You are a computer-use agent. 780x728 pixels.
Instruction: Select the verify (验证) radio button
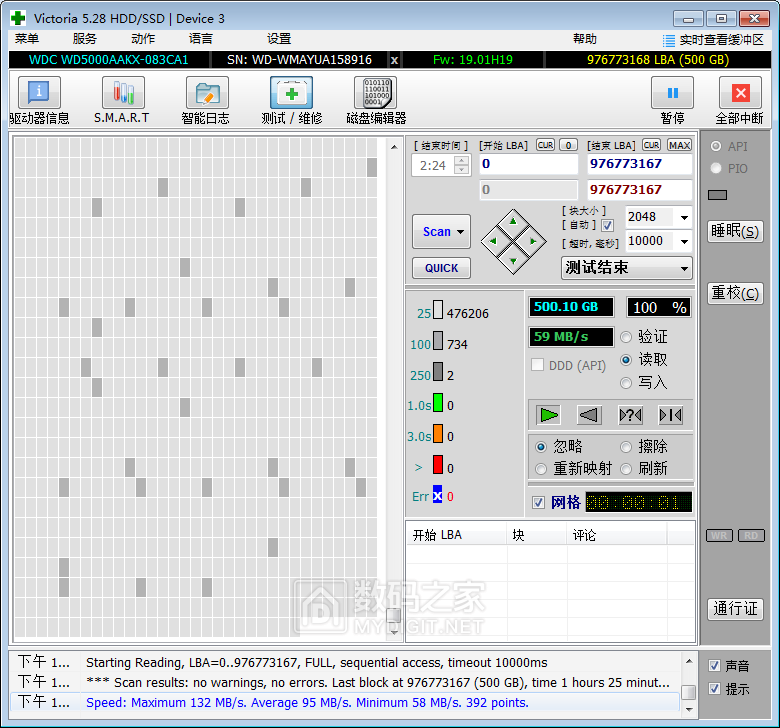tap(626, 337)
